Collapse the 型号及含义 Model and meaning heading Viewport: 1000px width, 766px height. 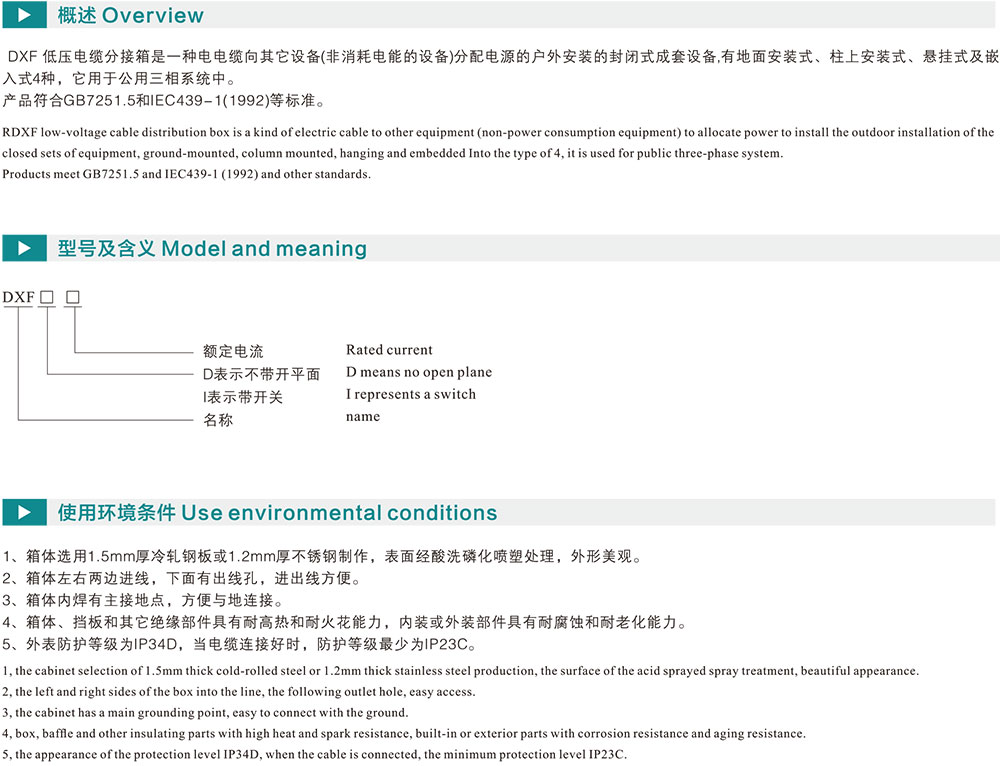(212, 248)
